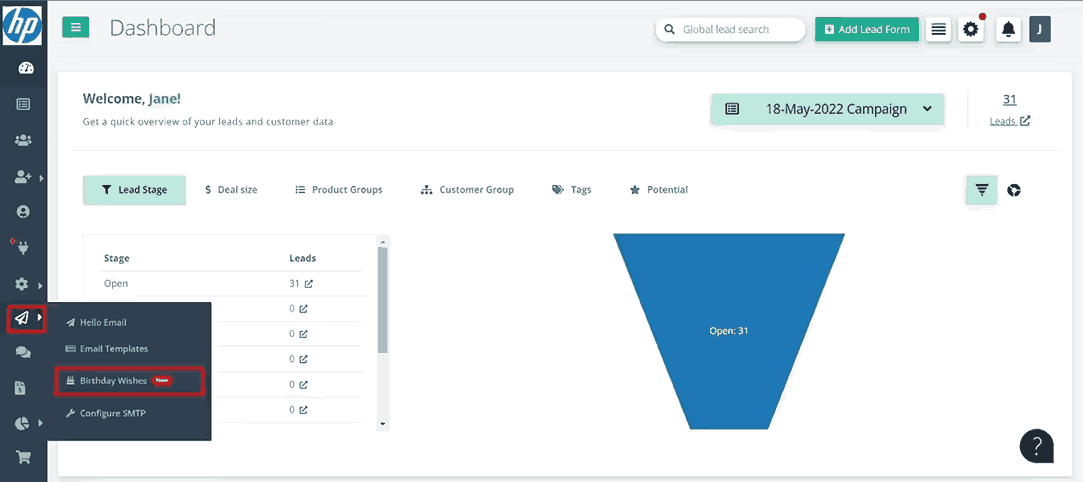Click the Add Lead Form button

tap(866, 30)
